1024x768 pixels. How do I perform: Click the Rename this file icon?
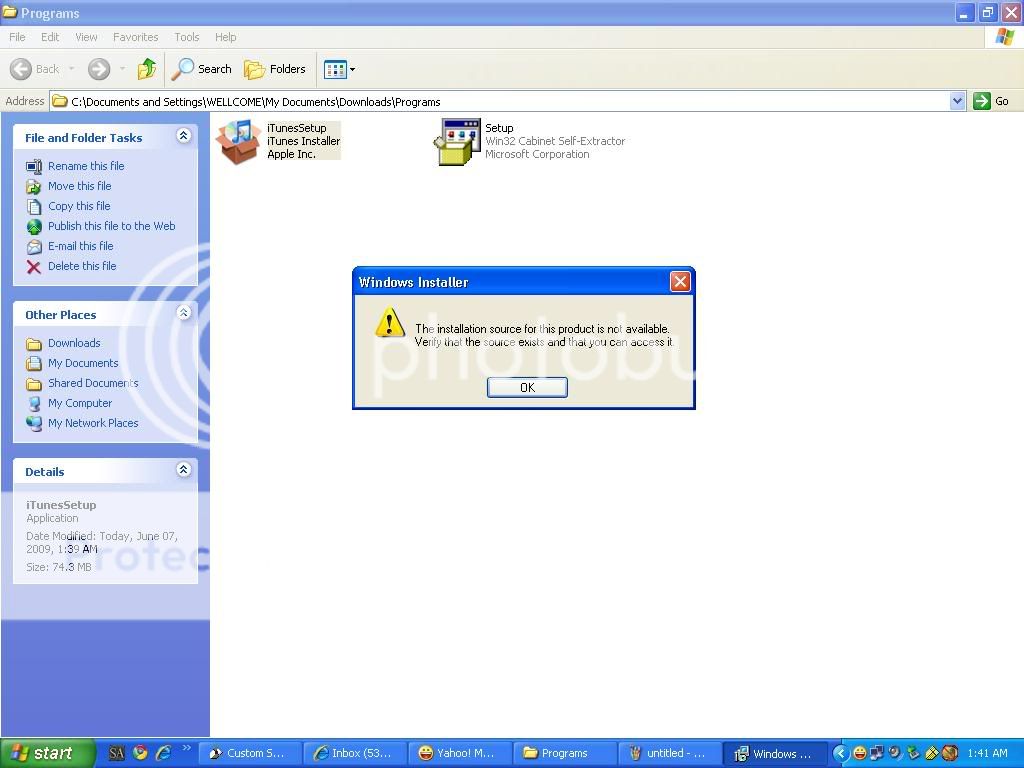coord(34,167)
